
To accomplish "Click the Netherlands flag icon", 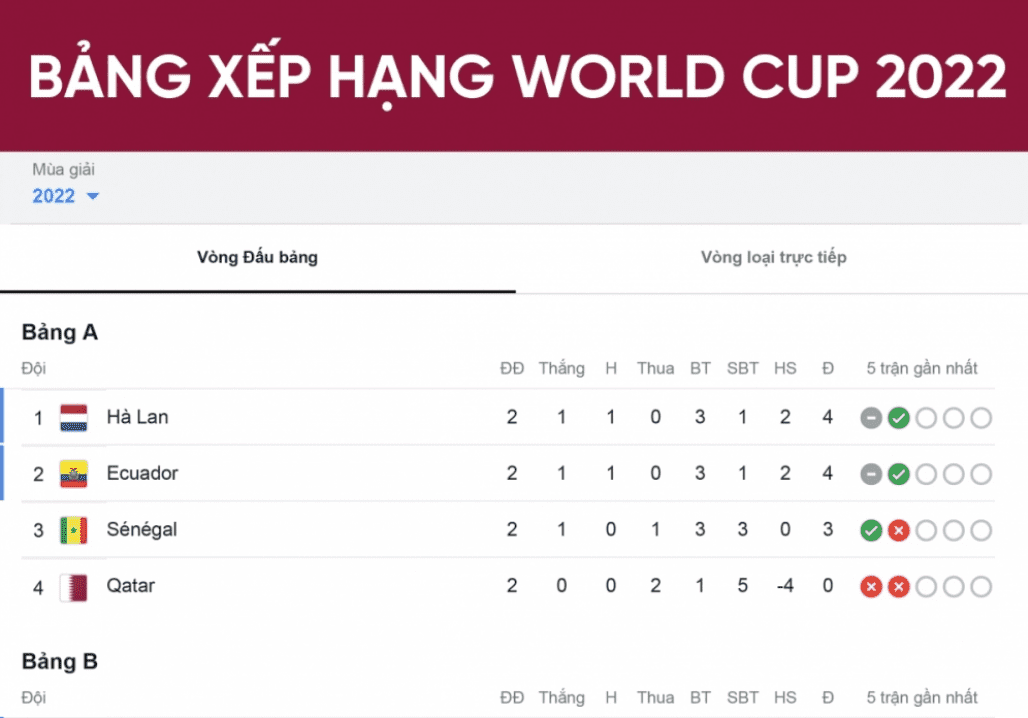I will pos(74,417).
